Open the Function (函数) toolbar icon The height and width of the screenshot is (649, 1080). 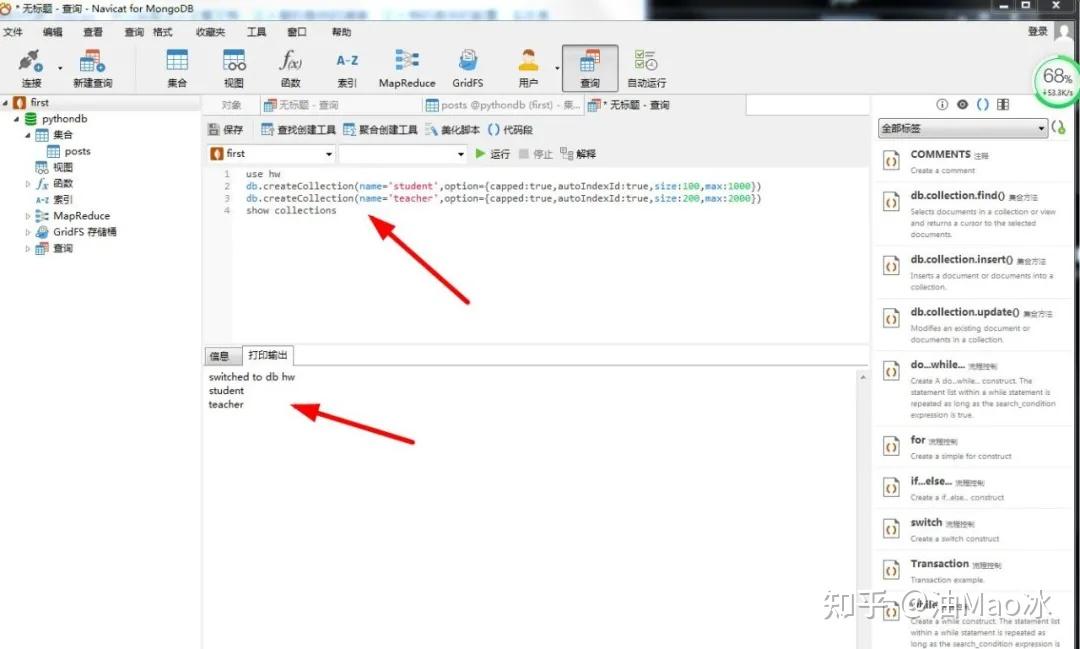[290, 68]
